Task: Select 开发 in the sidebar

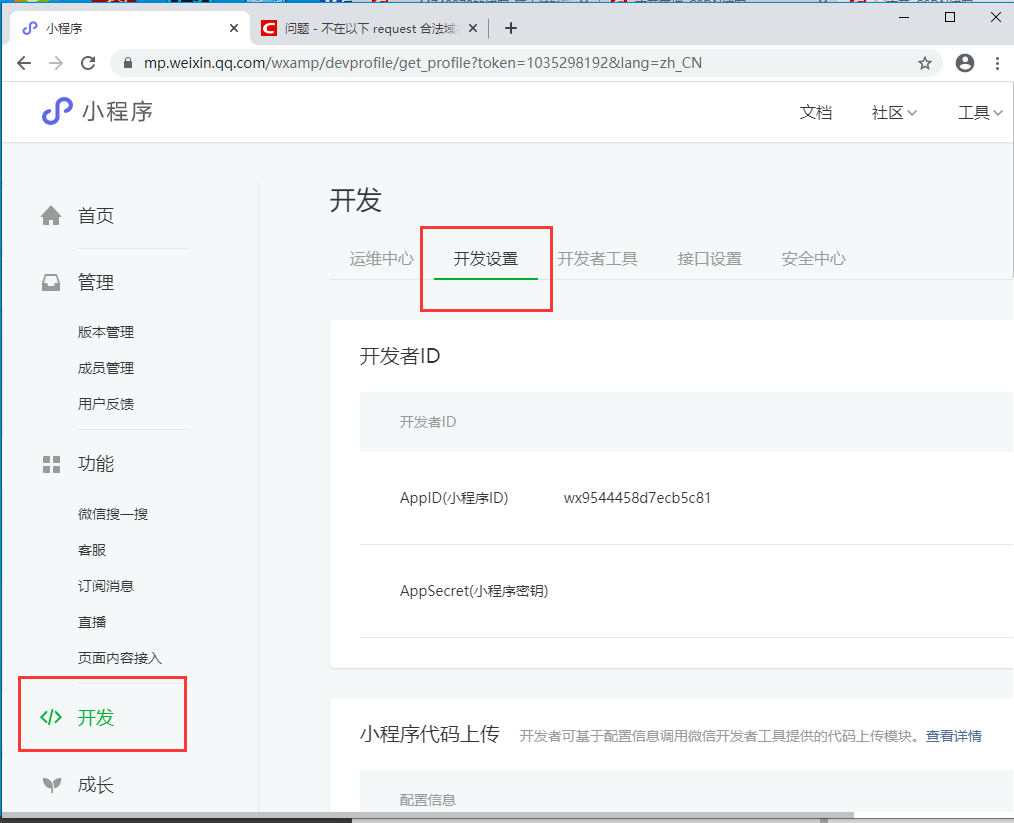Action: (96, 717)
